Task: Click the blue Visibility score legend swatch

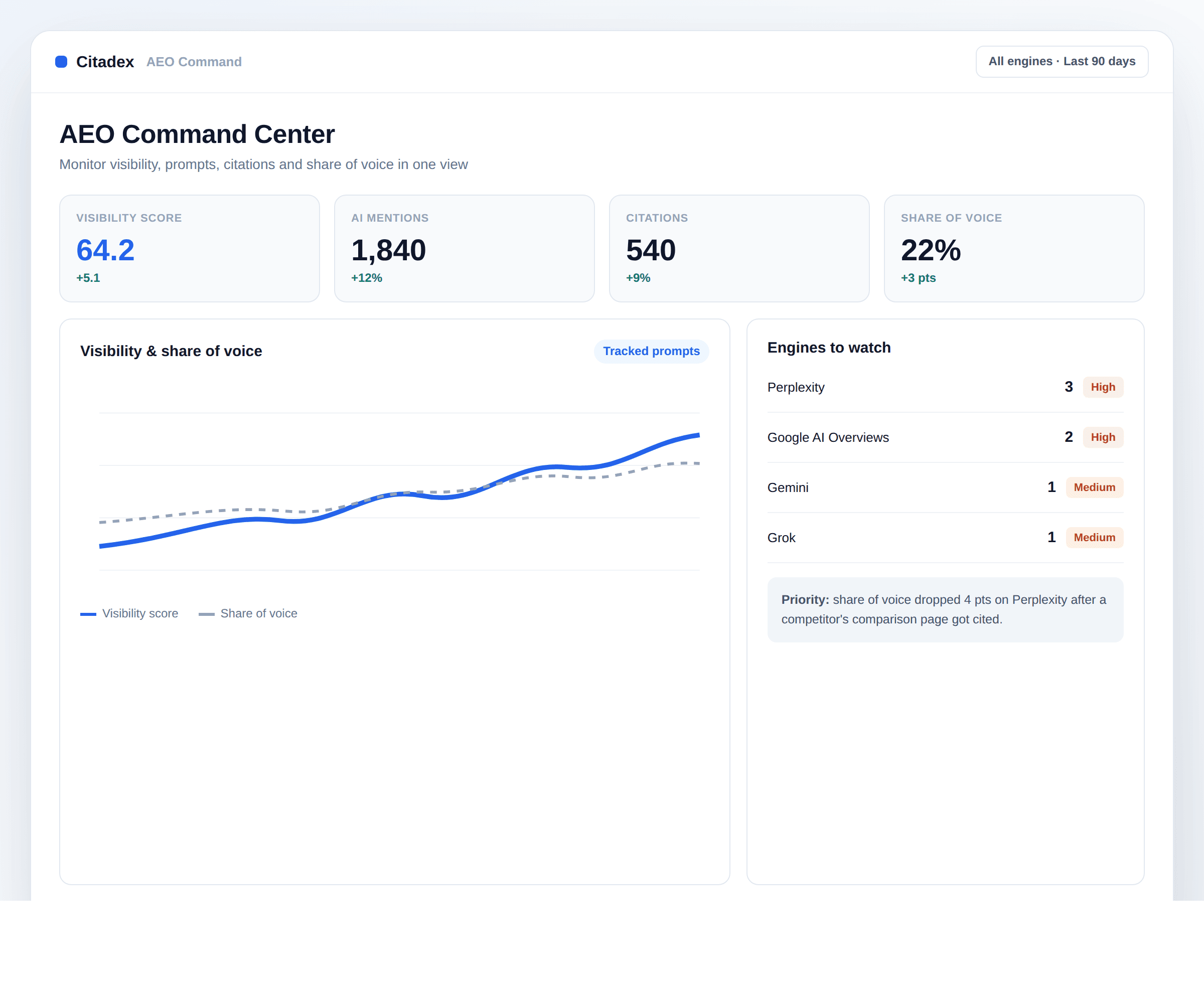Action: click(88, 614)
